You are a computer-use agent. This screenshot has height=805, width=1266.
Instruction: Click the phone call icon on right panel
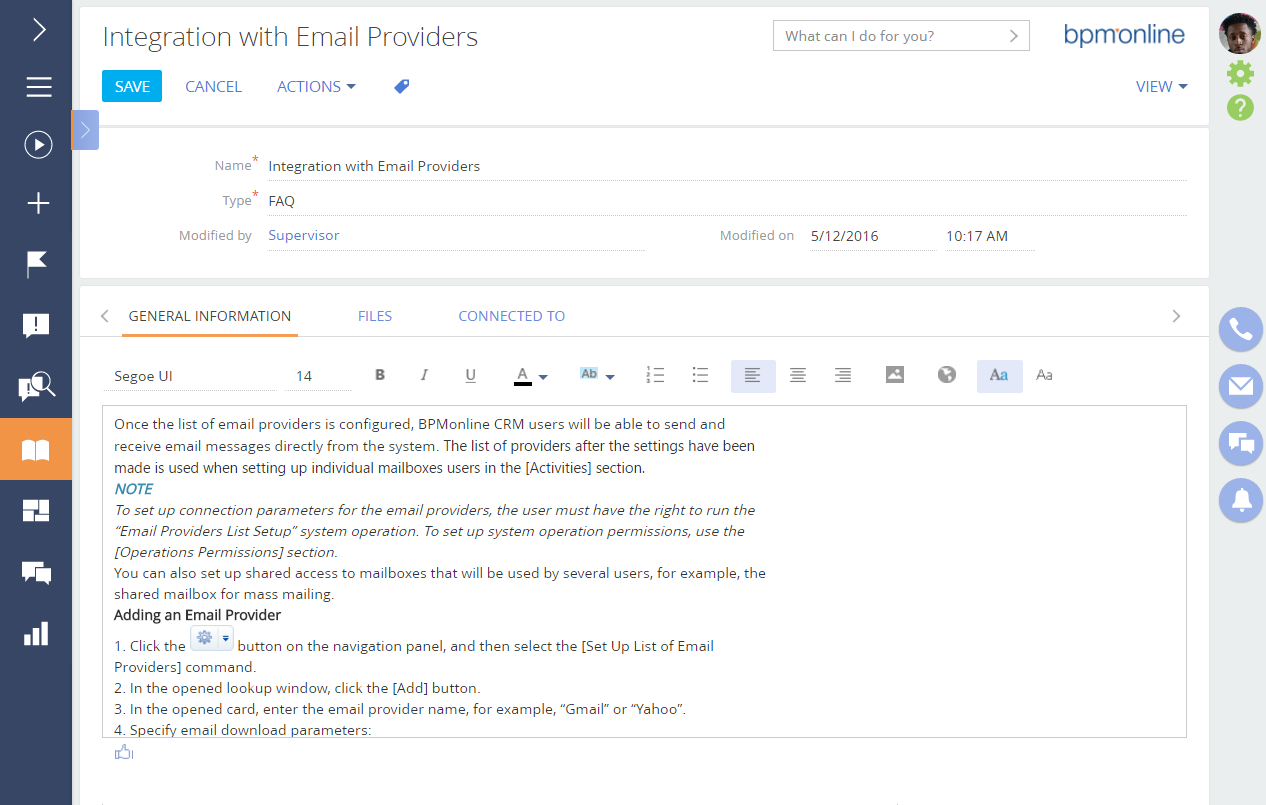click(1241, 329)
